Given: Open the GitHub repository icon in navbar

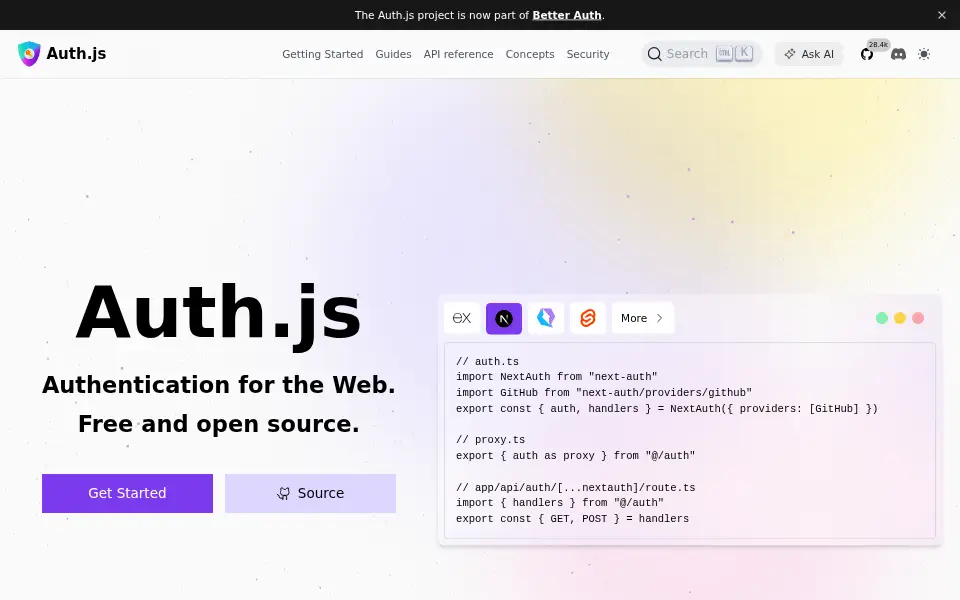Looking at the screenshot, I should 866,54.
